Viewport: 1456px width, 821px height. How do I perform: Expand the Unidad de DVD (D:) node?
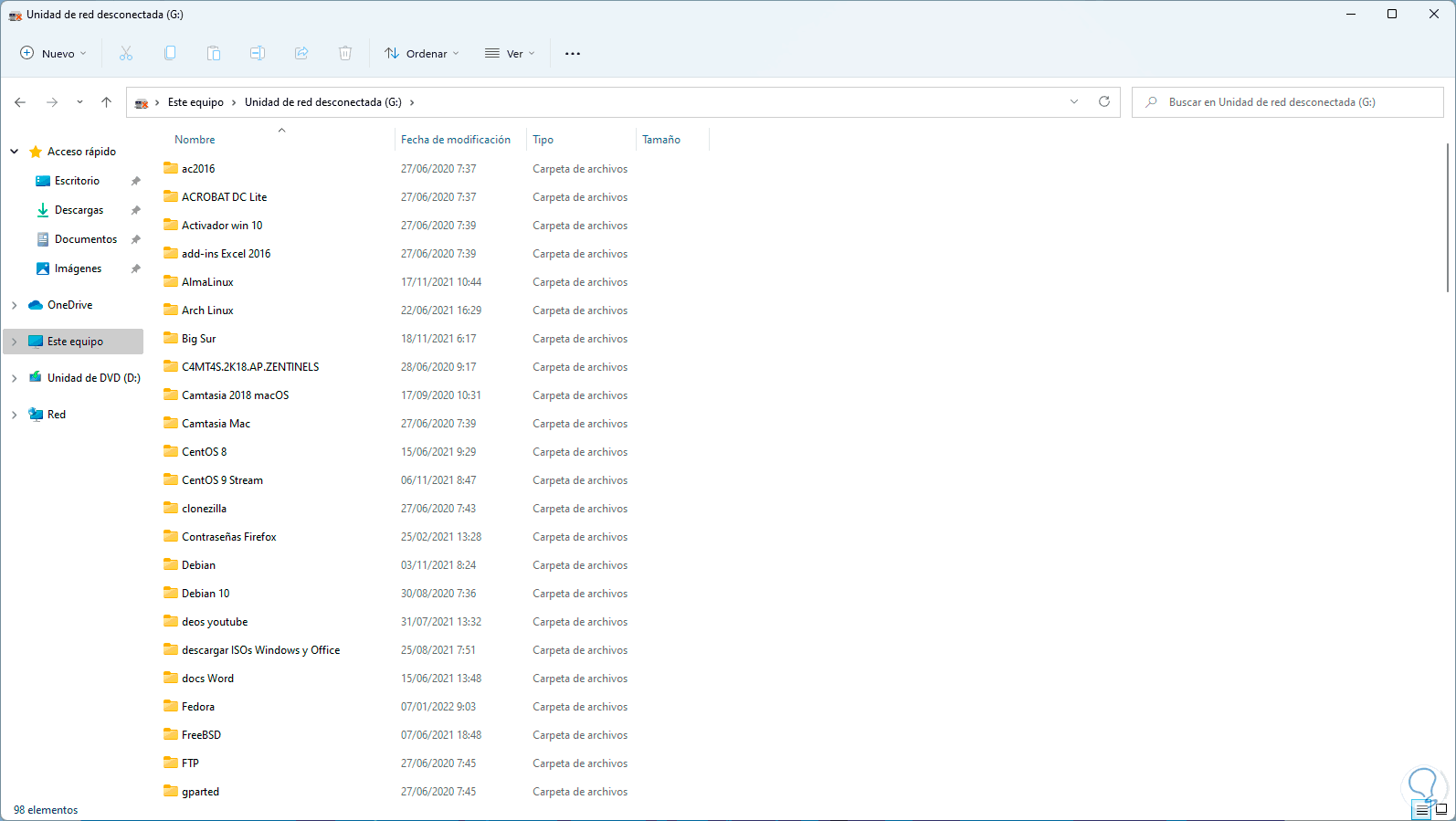tap(15, 378)
